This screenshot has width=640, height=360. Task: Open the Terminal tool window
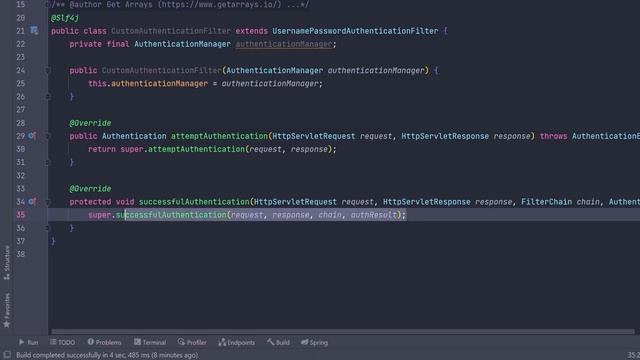[150, 342]
